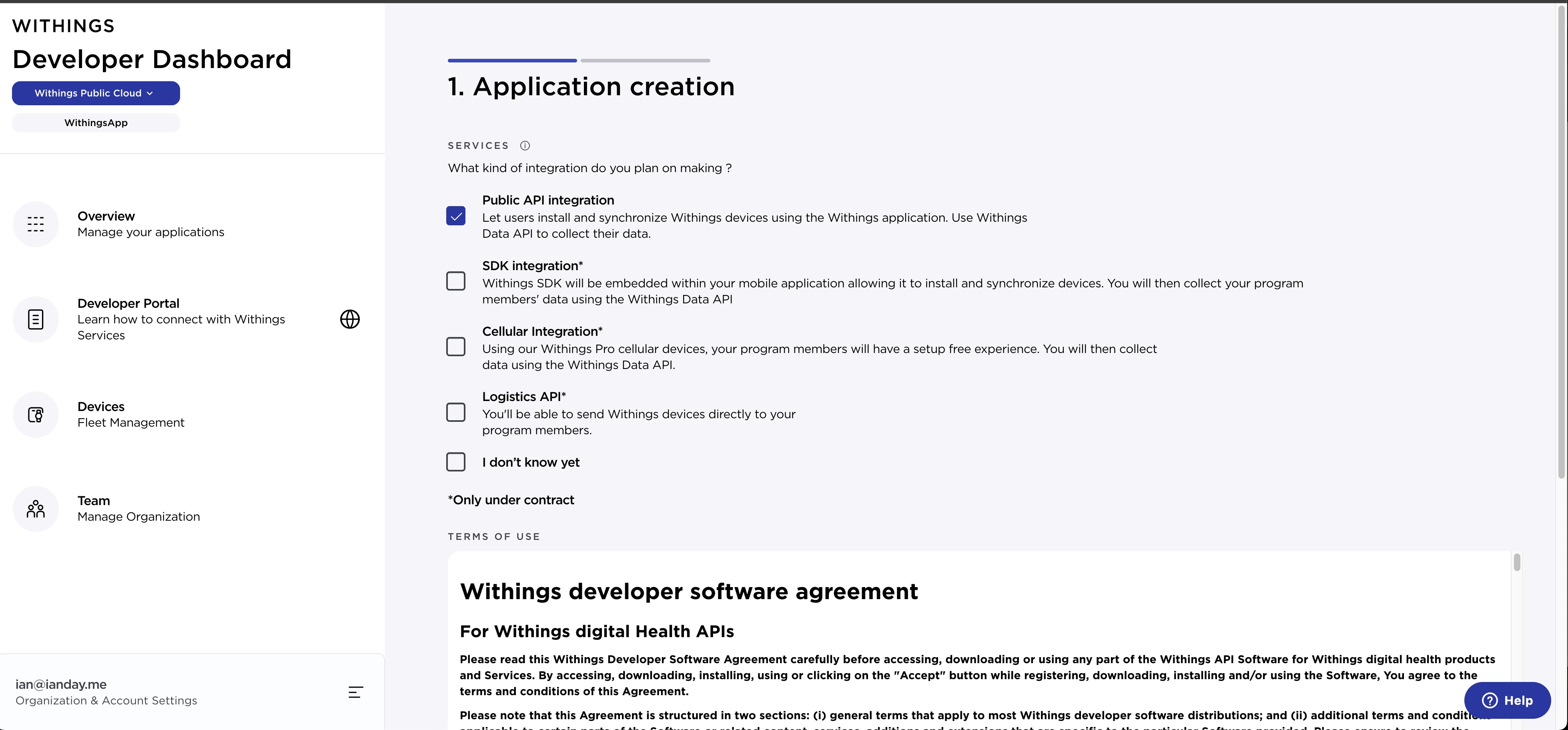The height and width of the screenshot is (730, 1568).
Task: Open the account settings menu icon
Action: tap(356, 692)
